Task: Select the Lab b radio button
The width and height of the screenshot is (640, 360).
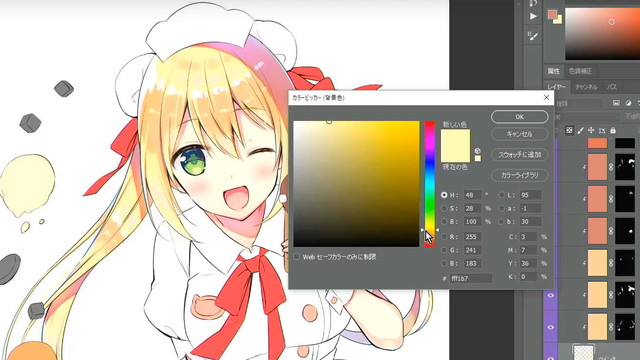Action: 501,222
